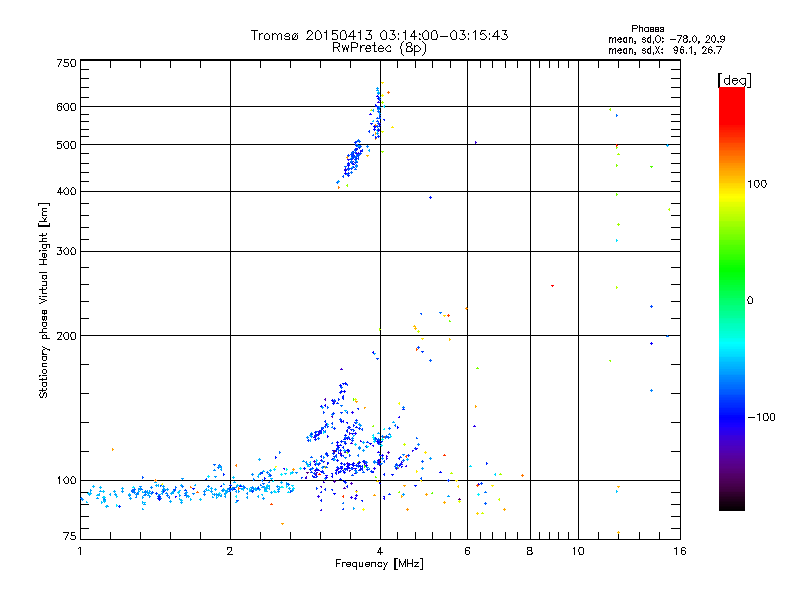Click the x-axis tick label '2'
Screen dimensions: 800x600
coord(230,551)
